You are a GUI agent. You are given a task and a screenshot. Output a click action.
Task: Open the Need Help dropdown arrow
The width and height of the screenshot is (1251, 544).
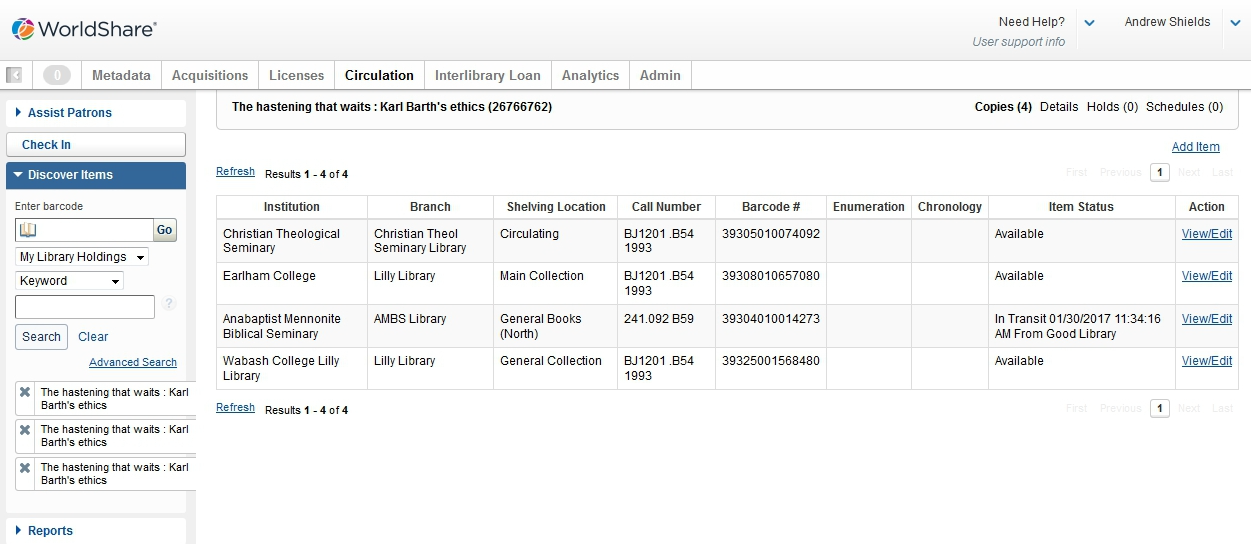pyautogui.click(x=1089, y=23)
